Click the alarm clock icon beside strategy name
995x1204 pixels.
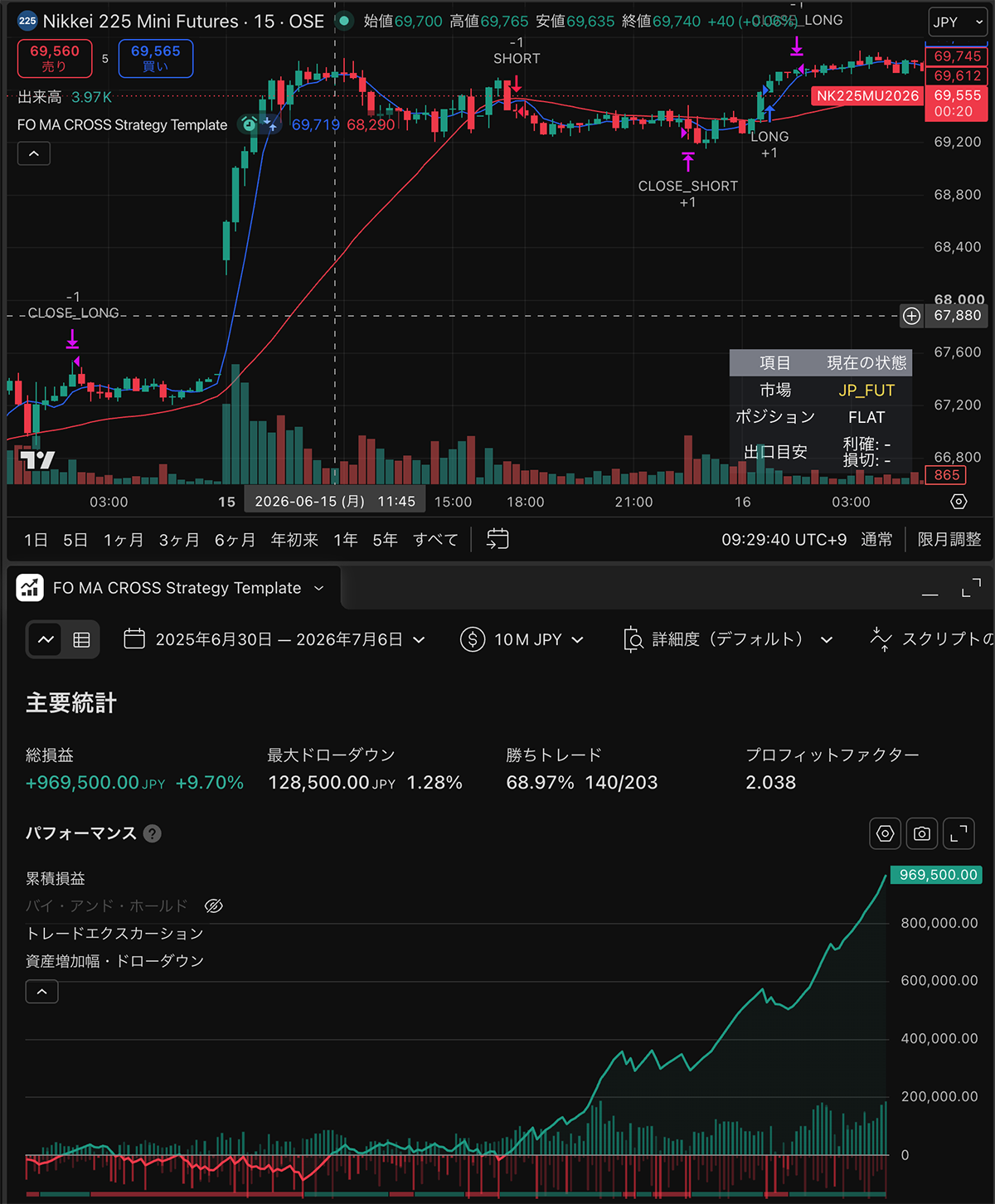pos(249,125)
